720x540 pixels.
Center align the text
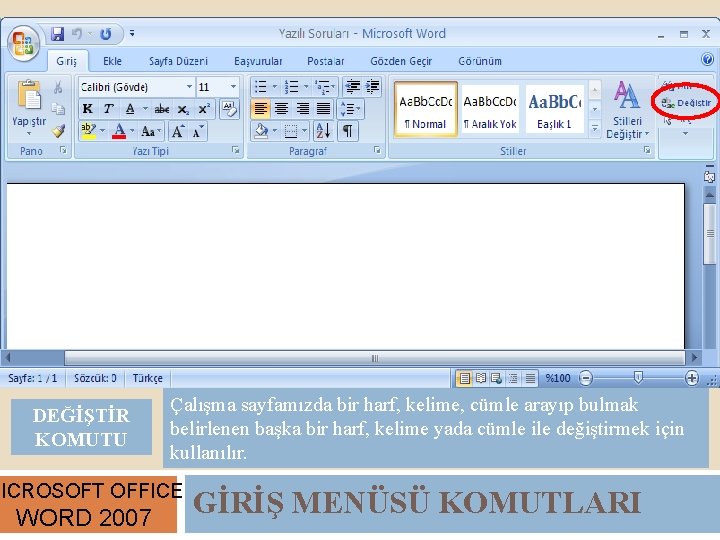coord(281,109)
